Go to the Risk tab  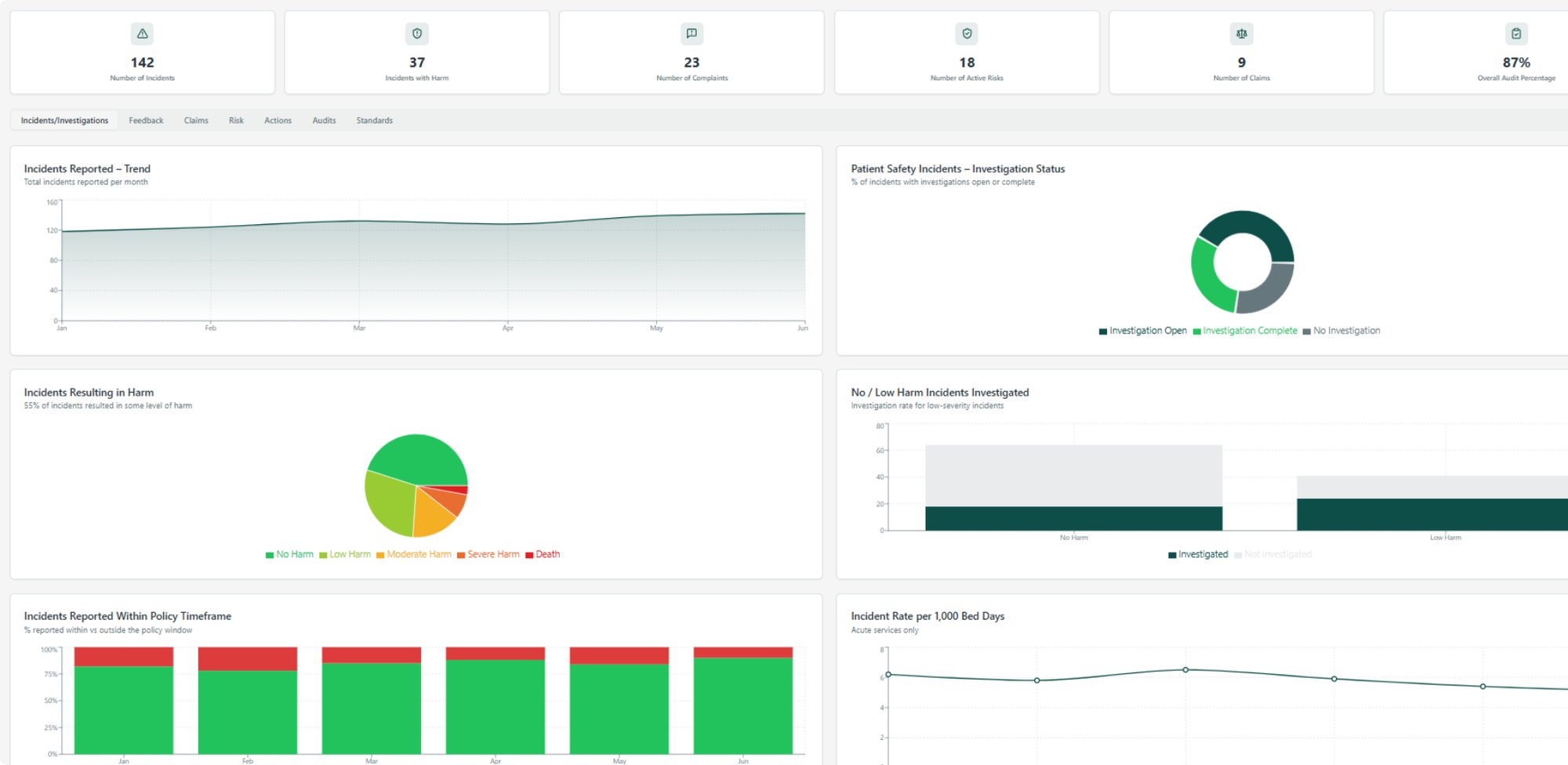click(236, 121)
